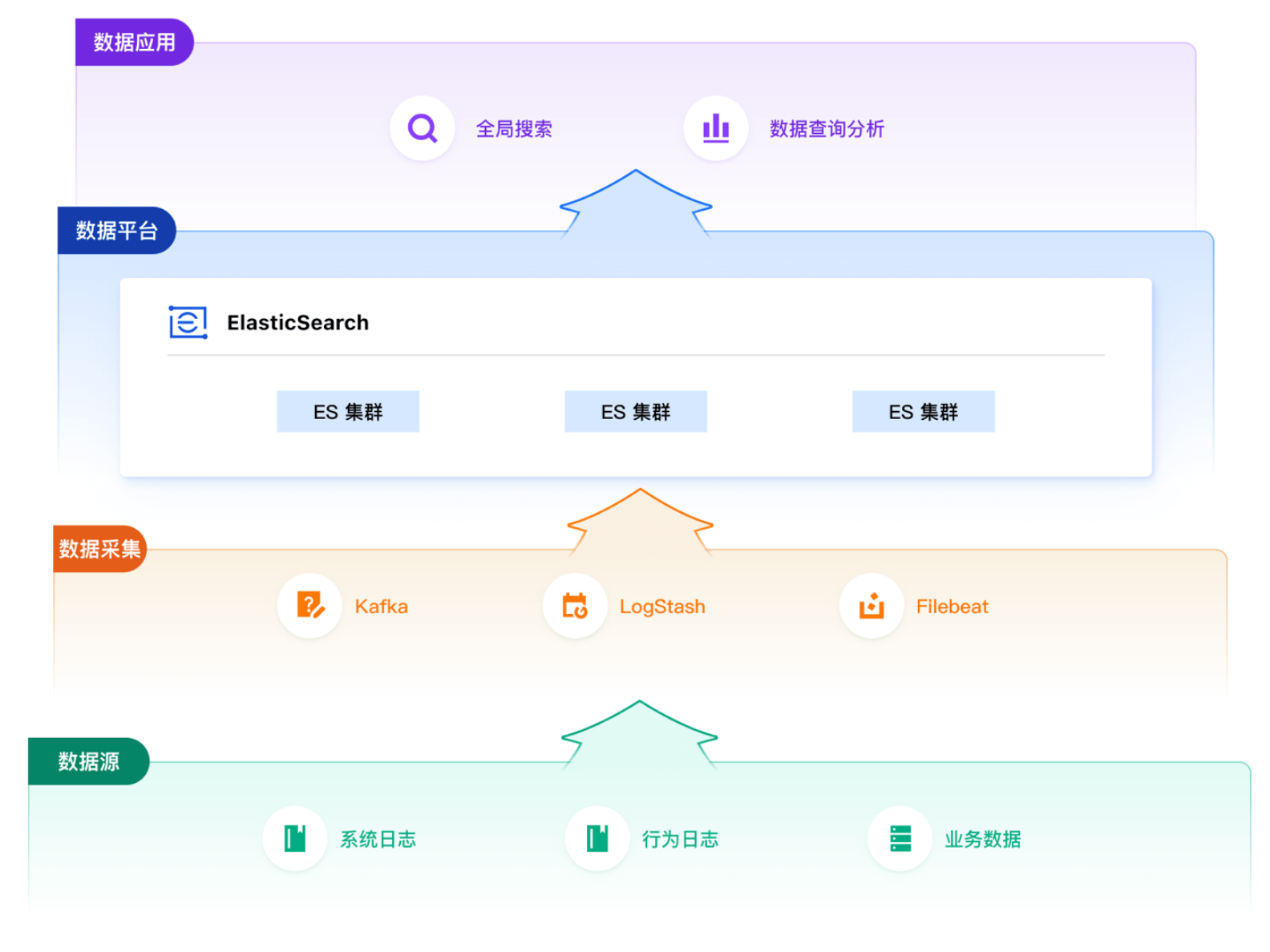Click the 行为日志 book icon
Image resolution: width=1270 pixels, height=952 pixels.
pos(597,838)
